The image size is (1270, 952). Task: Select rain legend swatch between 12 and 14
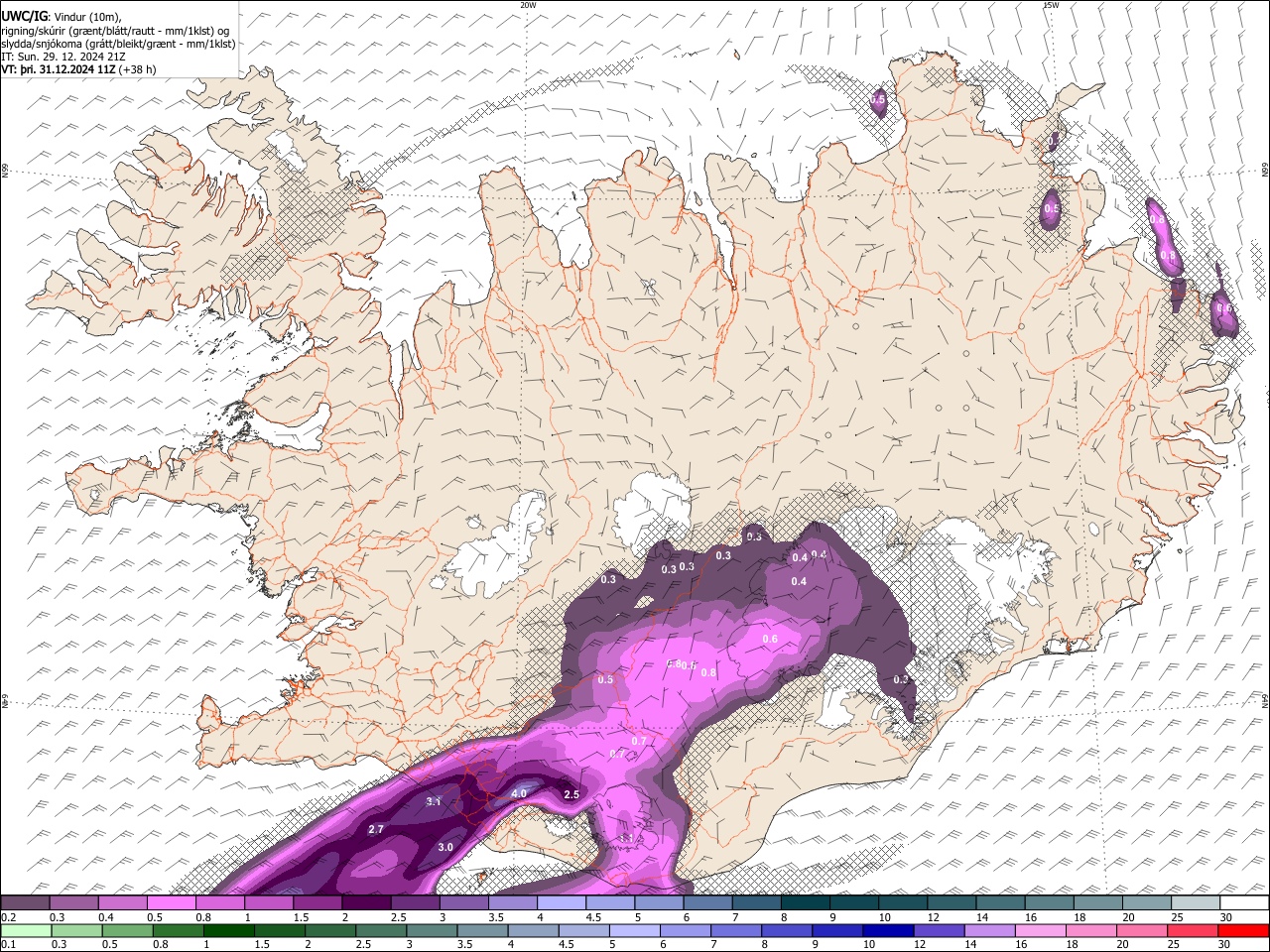(938, 931)
